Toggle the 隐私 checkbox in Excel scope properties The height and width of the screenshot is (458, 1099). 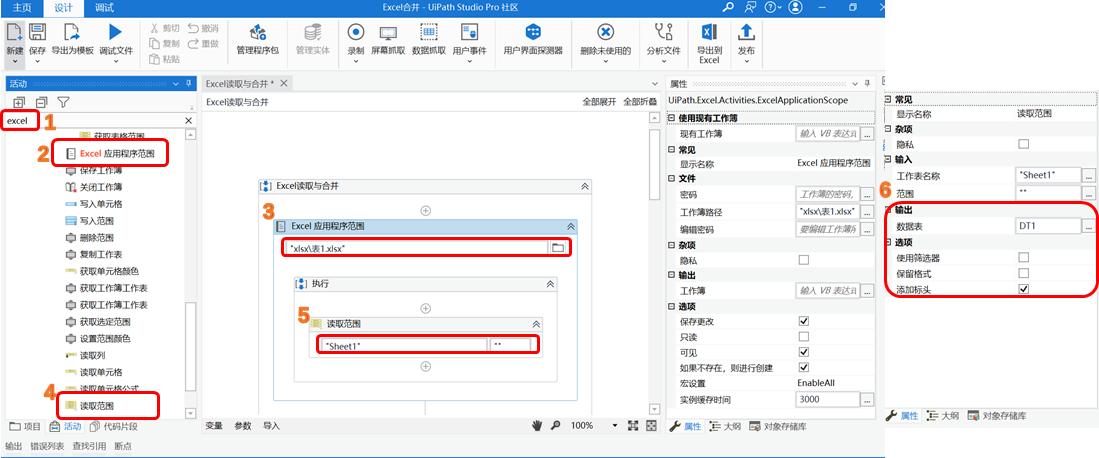pyautogui.click(x=804, y=260)
